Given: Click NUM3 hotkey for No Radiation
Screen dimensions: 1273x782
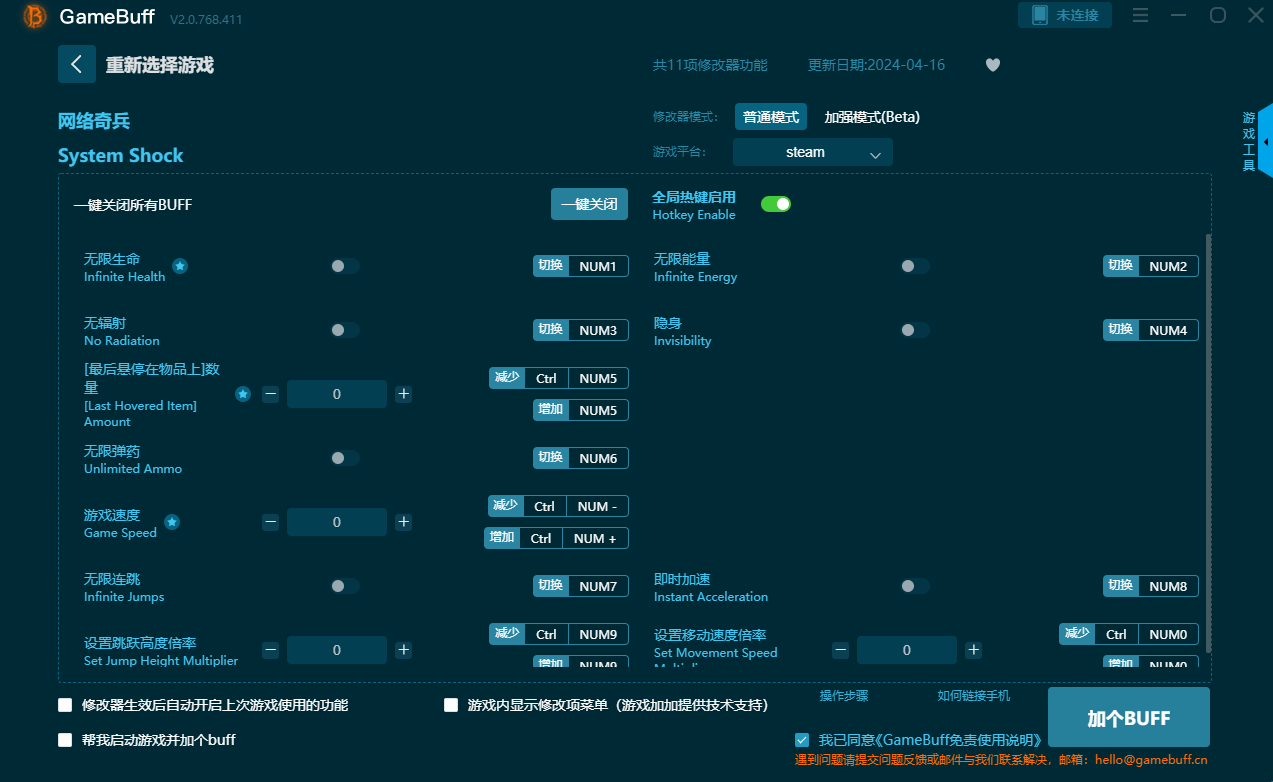Looking at the screenshot, I should [x=598, y=330].
